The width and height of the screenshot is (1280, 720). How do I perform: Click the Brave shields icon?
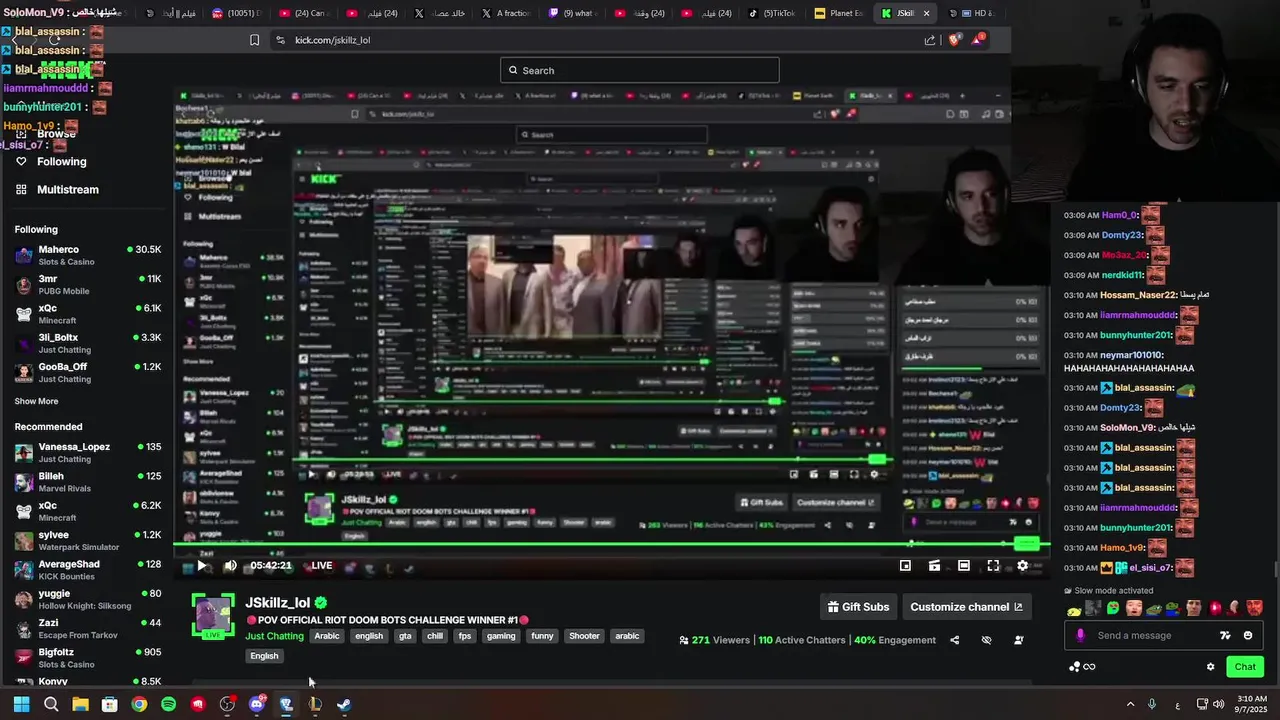[x=954, y=40]
